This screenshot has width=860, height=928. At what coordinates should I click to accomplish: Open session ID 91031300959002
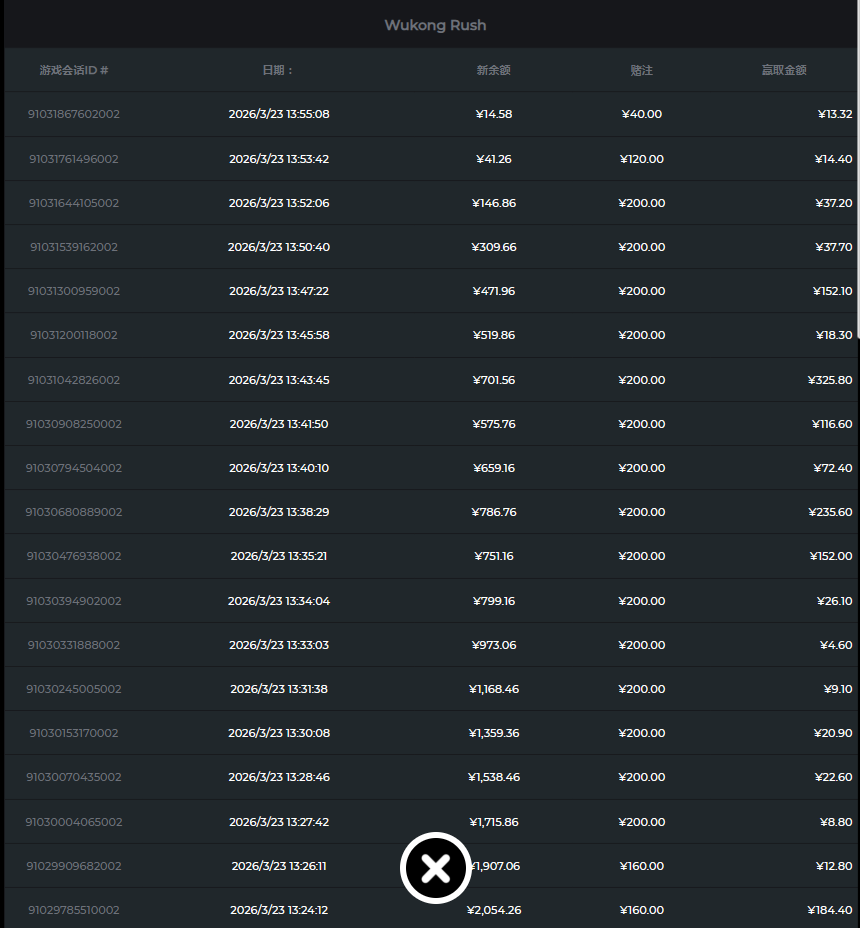pyautogui.click(x=74, y=291)
